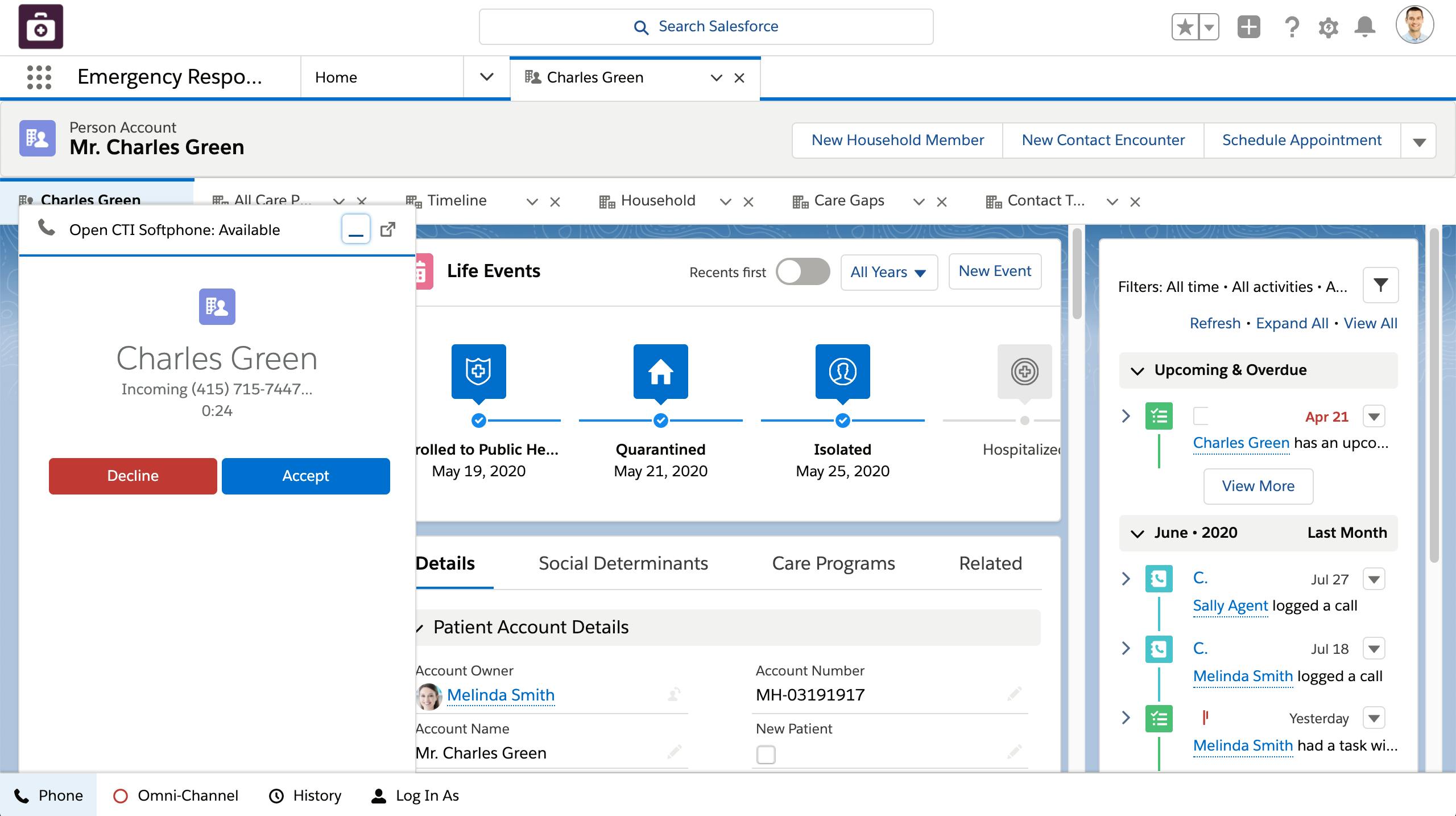The height and width of the screenshot is (816, 1456).
Task: Open the Help question mark icon
Action: tap(1292, 27)
